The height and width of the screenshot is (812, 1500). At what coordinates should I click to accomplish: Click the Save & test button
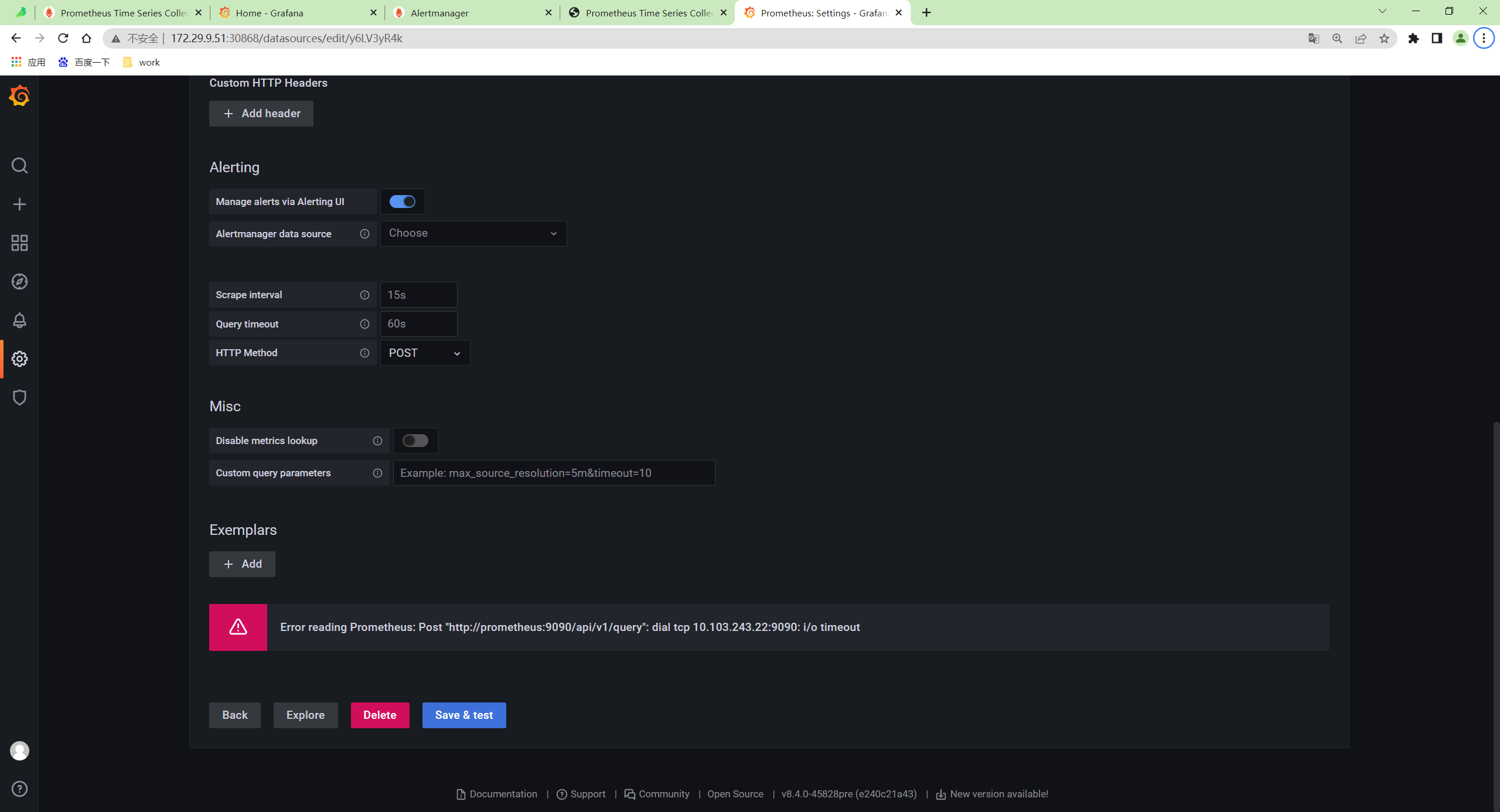pos(463,715)
